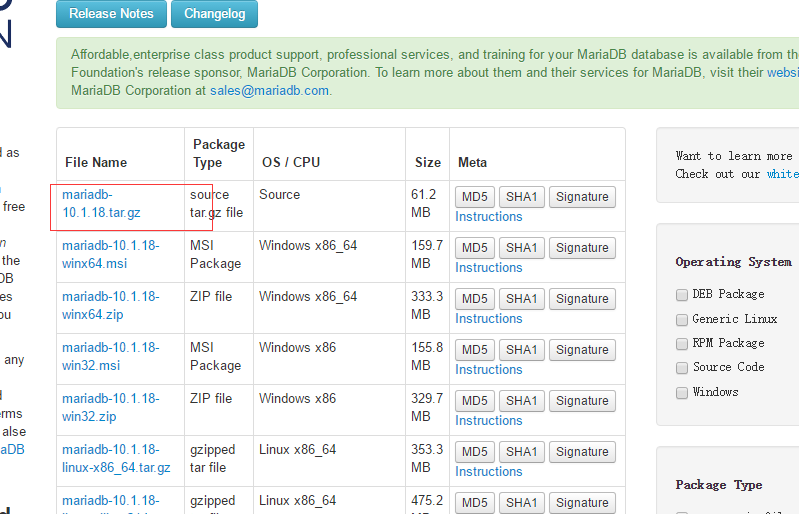
Task: Open Instructions for win32.zip row
Action: tap(489, 420)
